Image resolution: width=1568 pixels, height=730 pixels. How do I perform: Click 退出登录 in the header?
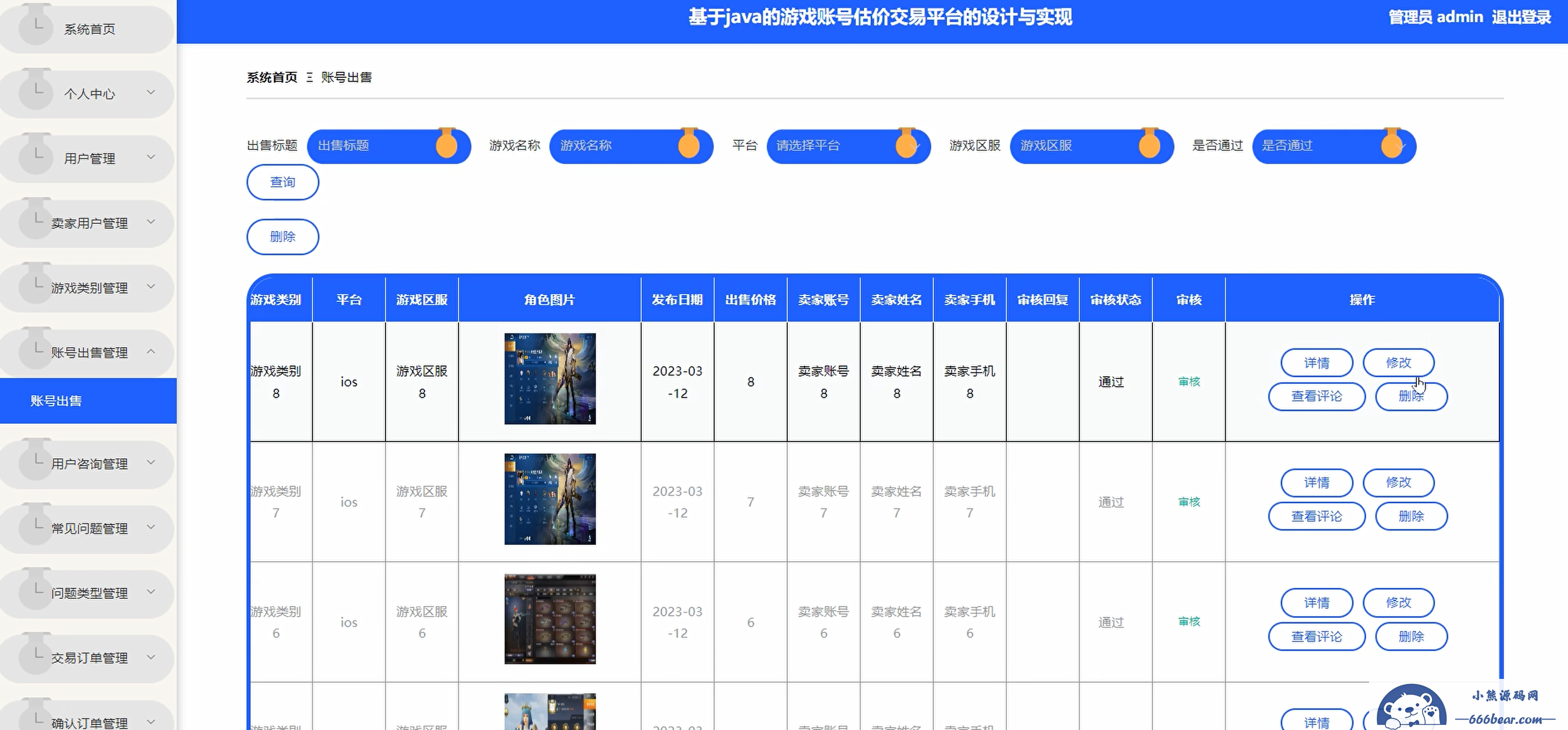coord(1521,17)
